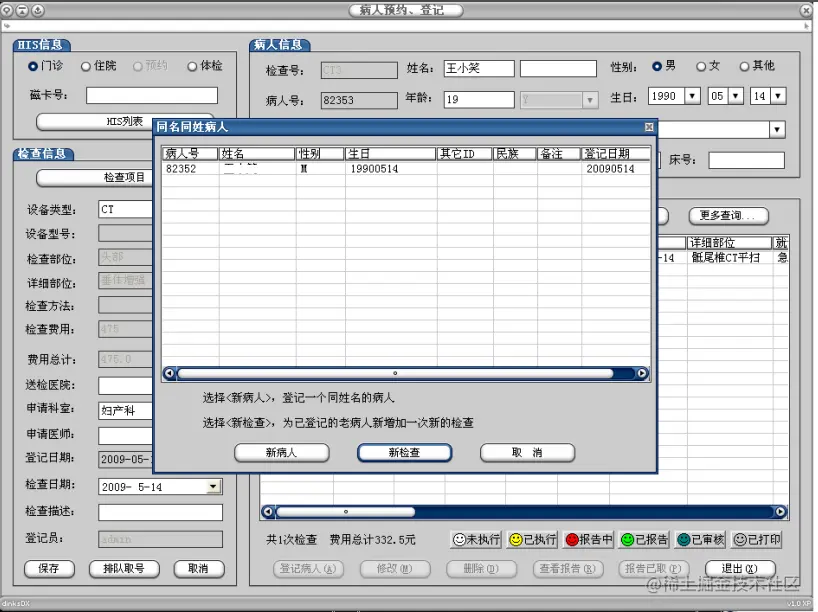Viewport: 818px width, 612px height.
Task: Select the 门诊 radio option
Action: (33, 67)
